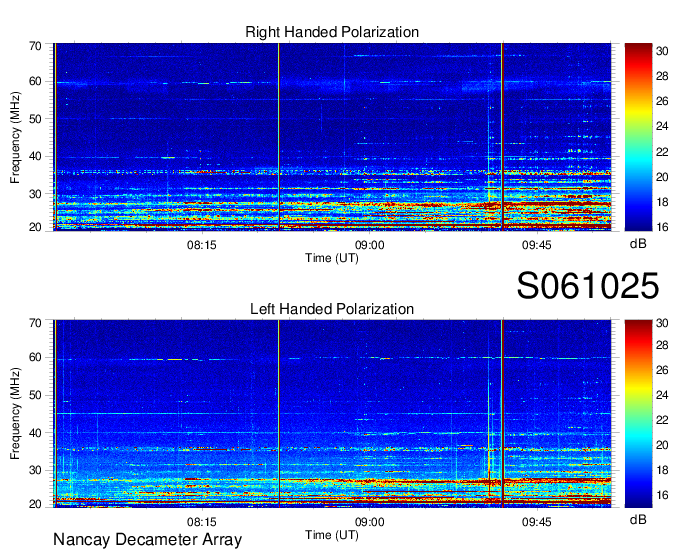Click the 22 dB tick on the lower colorbar

click(662, 420)
